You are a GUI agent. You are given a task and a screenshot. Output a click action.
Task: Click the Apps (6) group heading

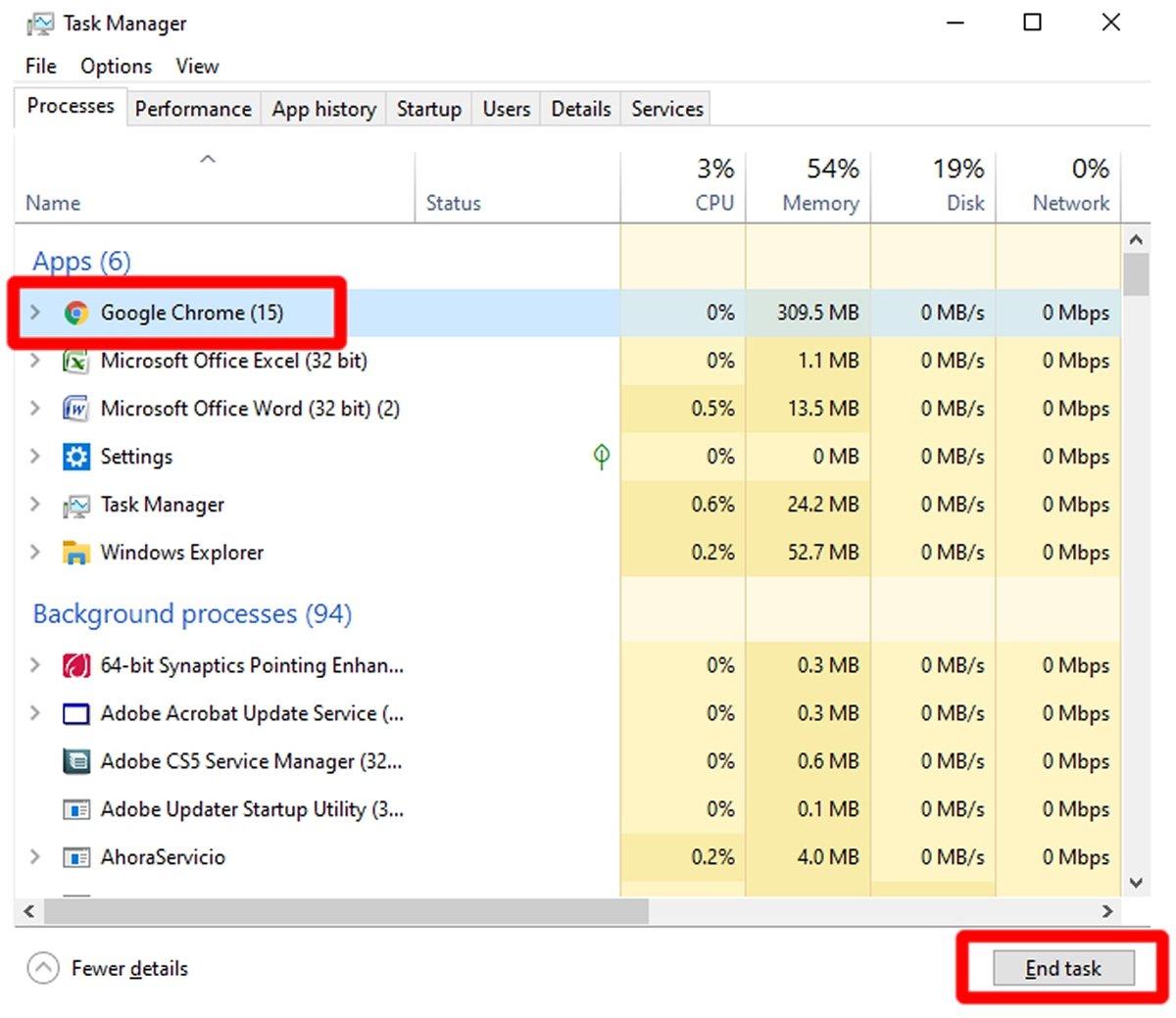[x=81, y=262]
